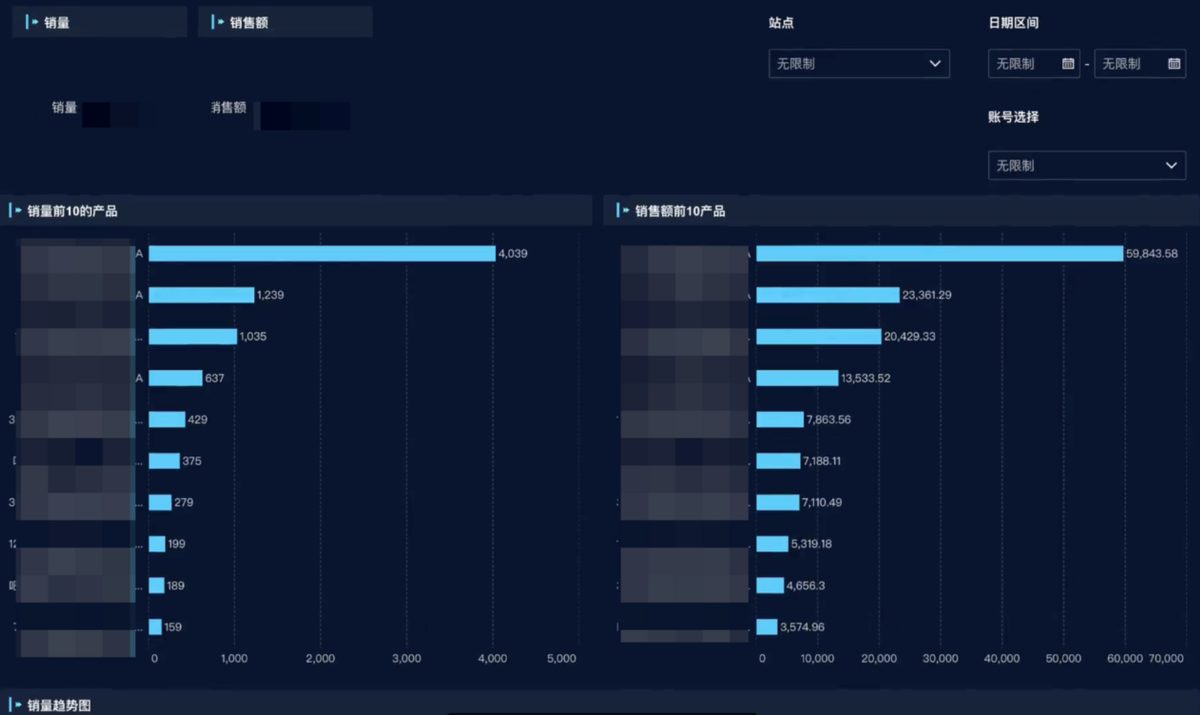
Task: Click the calendar icon in start date field
Action: 1068,64
